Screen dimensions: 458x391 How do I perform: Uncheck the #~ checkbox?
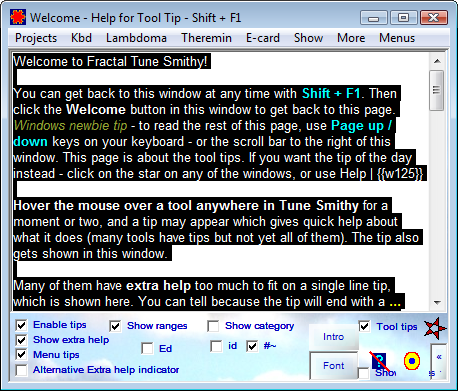click(x=252, y=346)
